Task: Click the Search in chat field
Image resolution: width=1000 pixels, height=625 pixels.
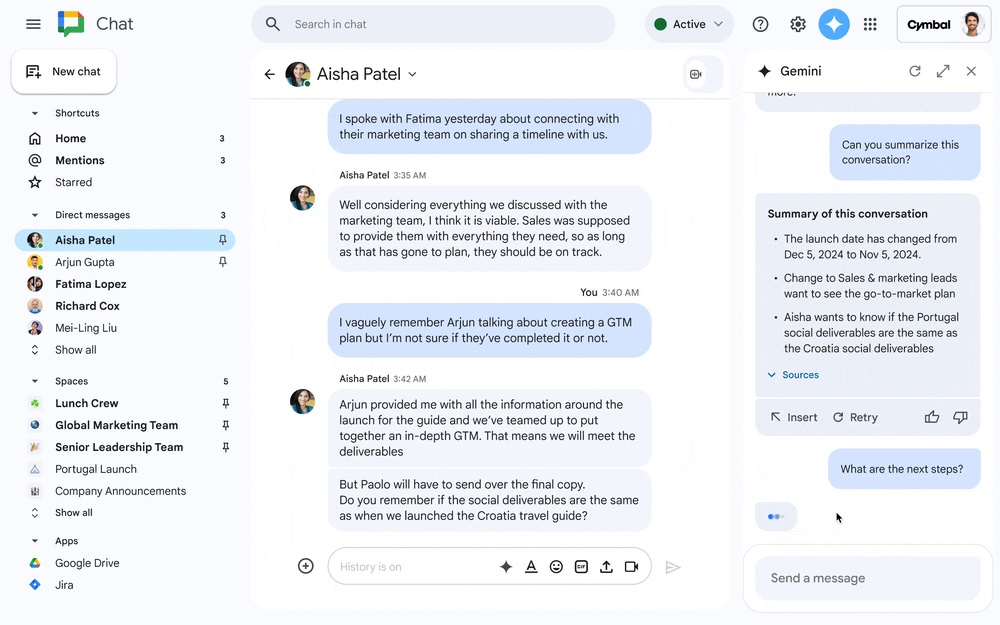Action: click(x=440, y=25)
